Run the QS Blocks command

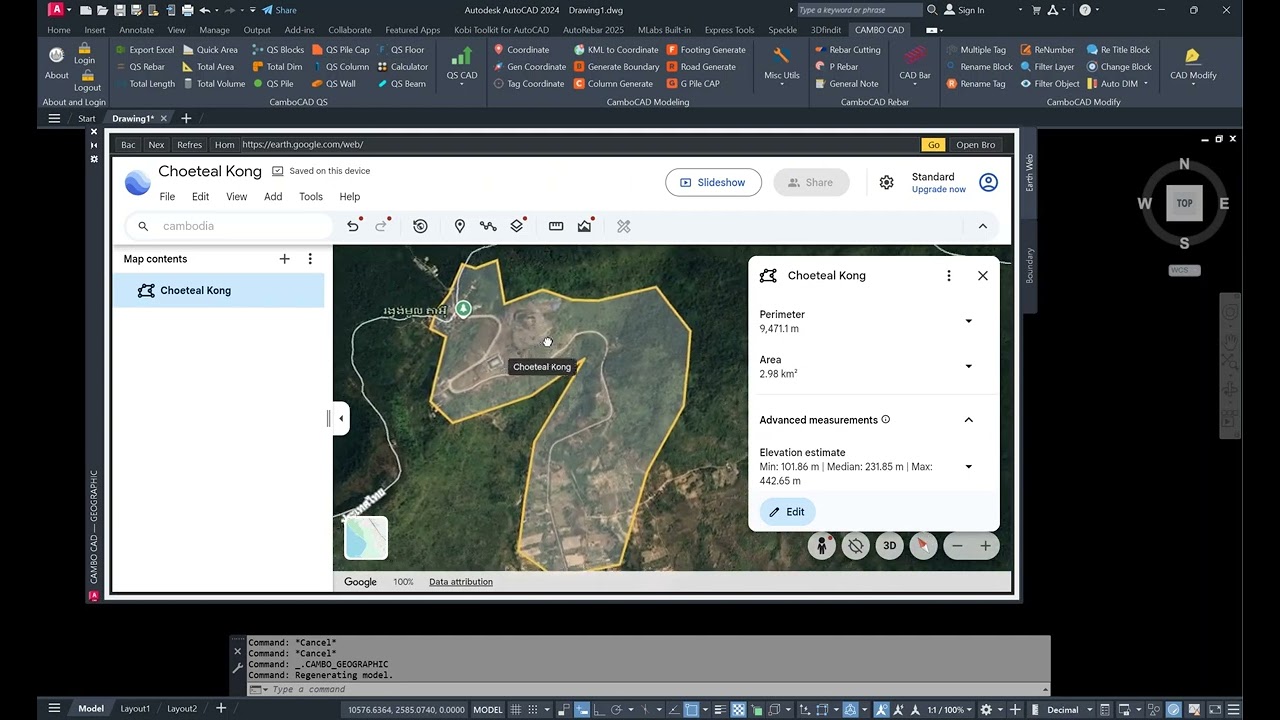(277, 49)
